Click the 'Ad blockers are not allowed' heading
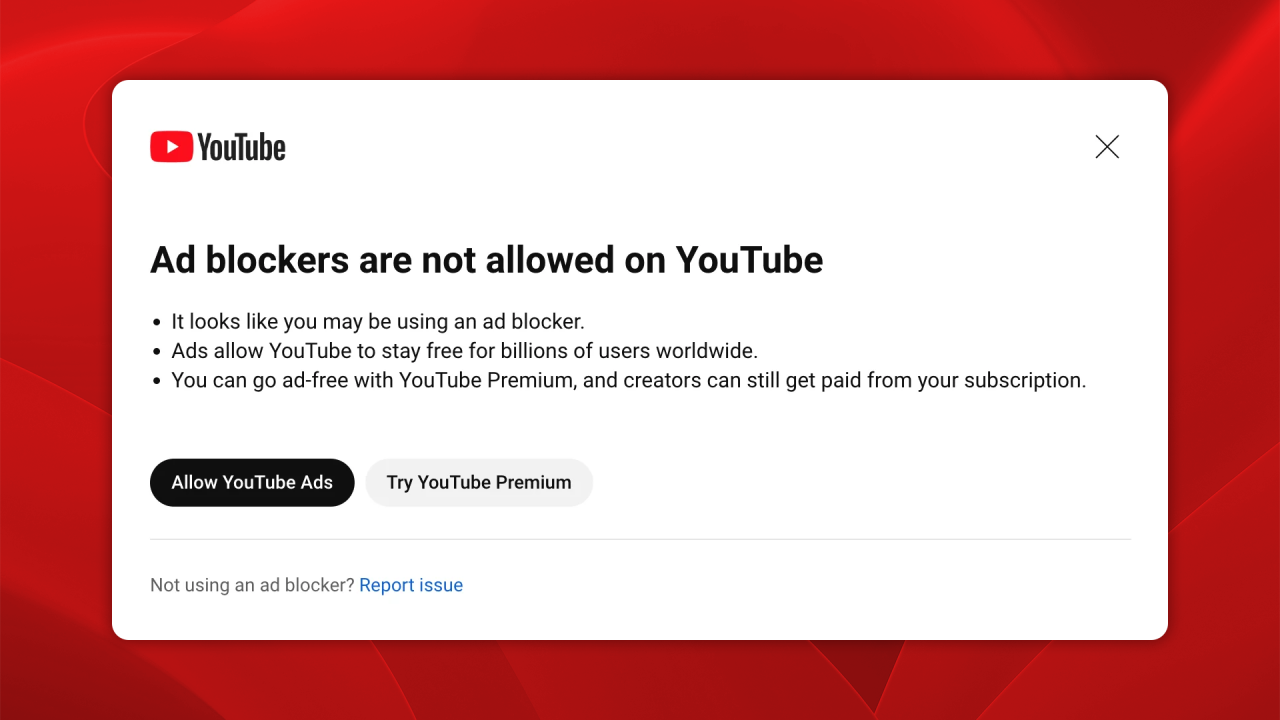This screenshot has height=720, width=1280. (x=486, y=260)
